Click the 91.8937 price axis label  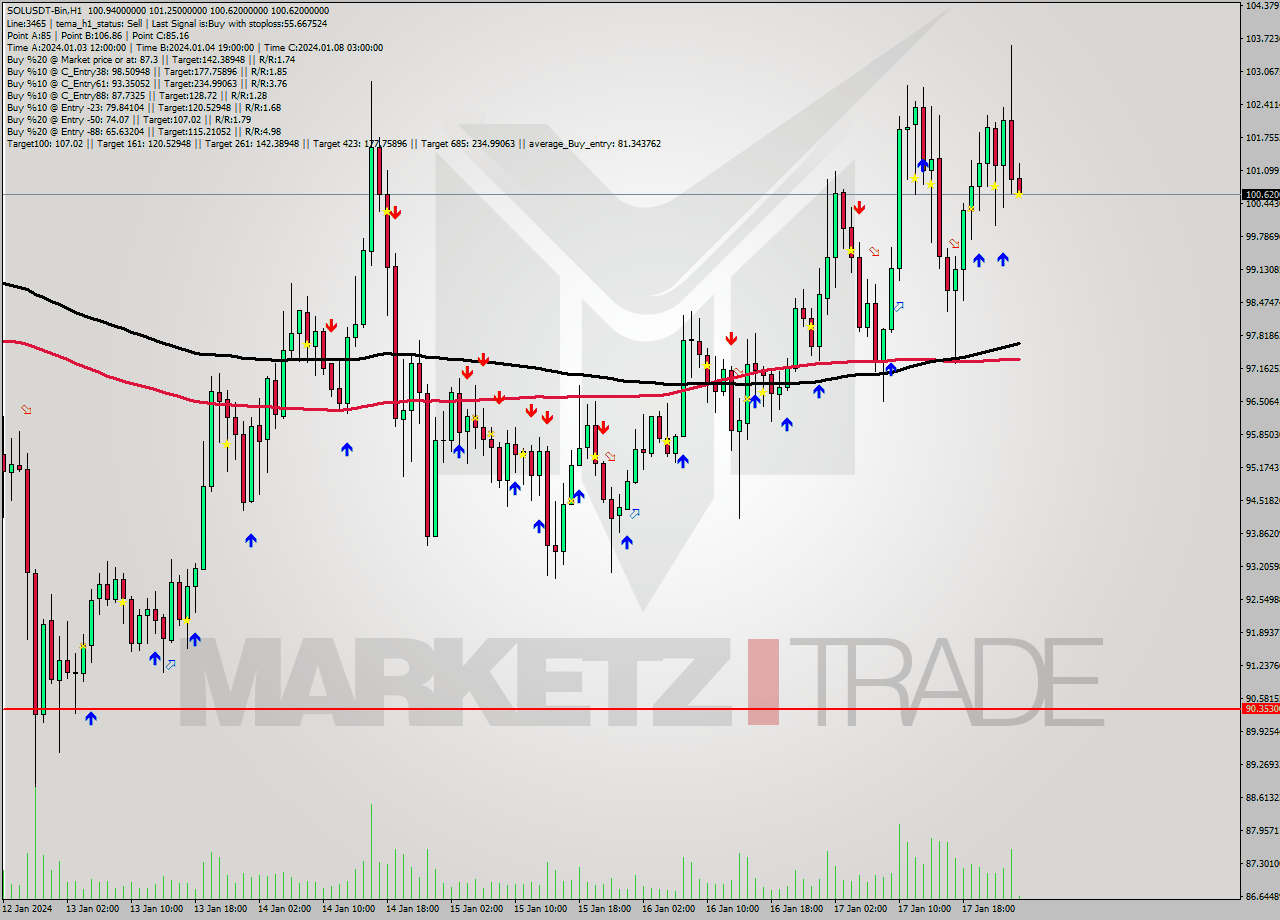(1262, 632)
